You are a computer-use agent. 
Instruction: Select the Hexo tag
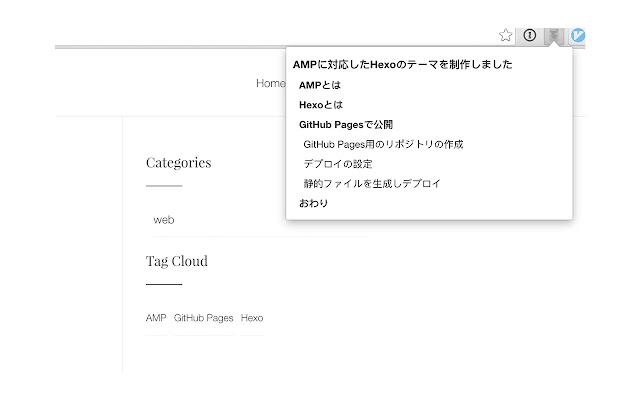point(252,318)
